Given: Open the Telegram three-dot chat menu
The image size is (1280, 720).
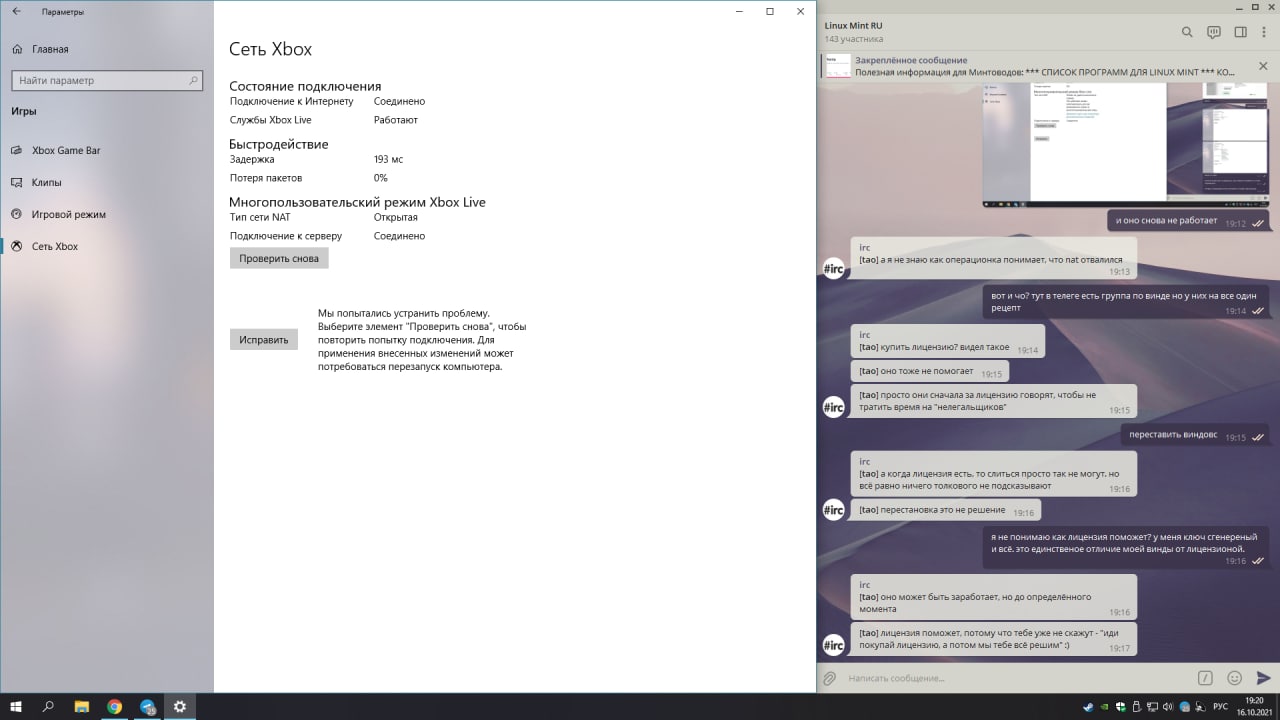Looking at the screenshot, I should click(x=1265, y=32).
